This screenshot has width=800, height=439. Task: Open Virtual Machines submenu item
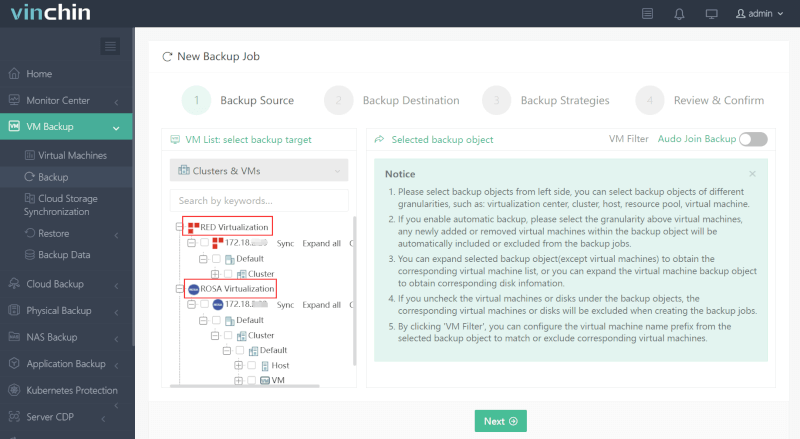(x=66, y=155)
